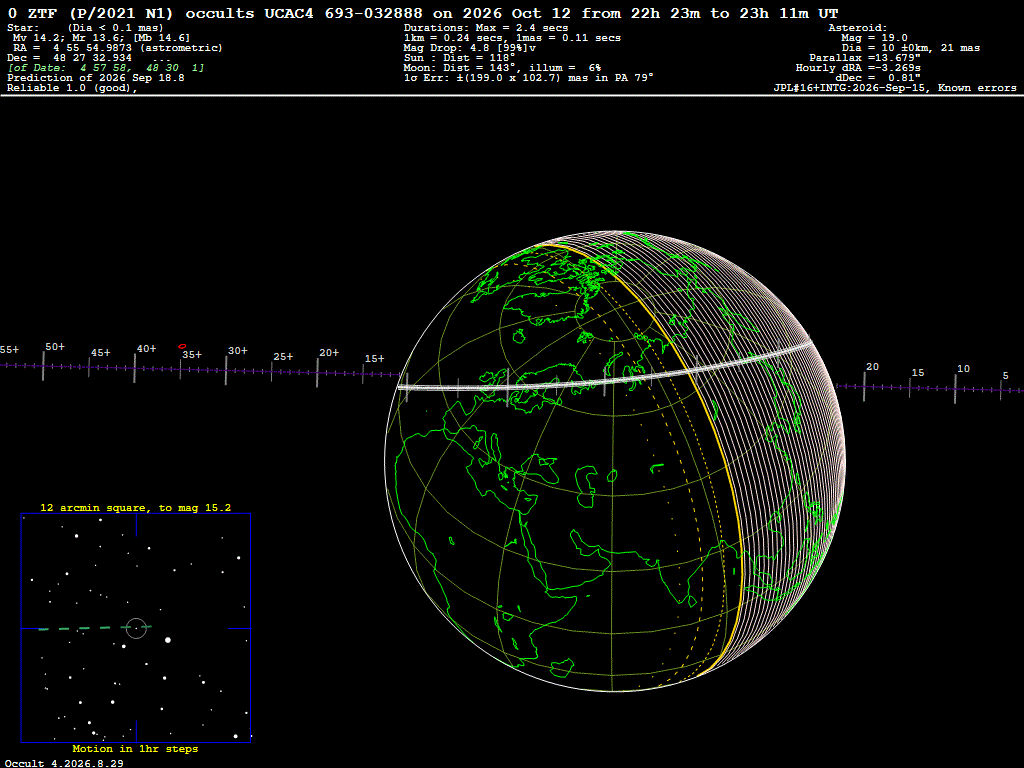Click the 'Occult 4.2026.8.29' version text

(x=64, y=763)
